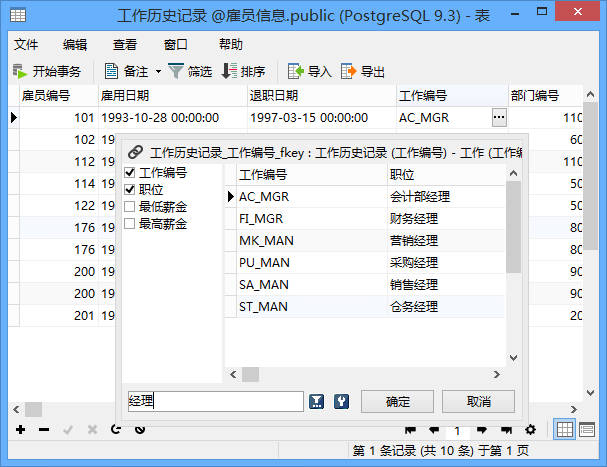Check the 最低薪金 column checkbox
This screenshot has width=607, height=467.
pyautogui.click(x=130, y=206)
